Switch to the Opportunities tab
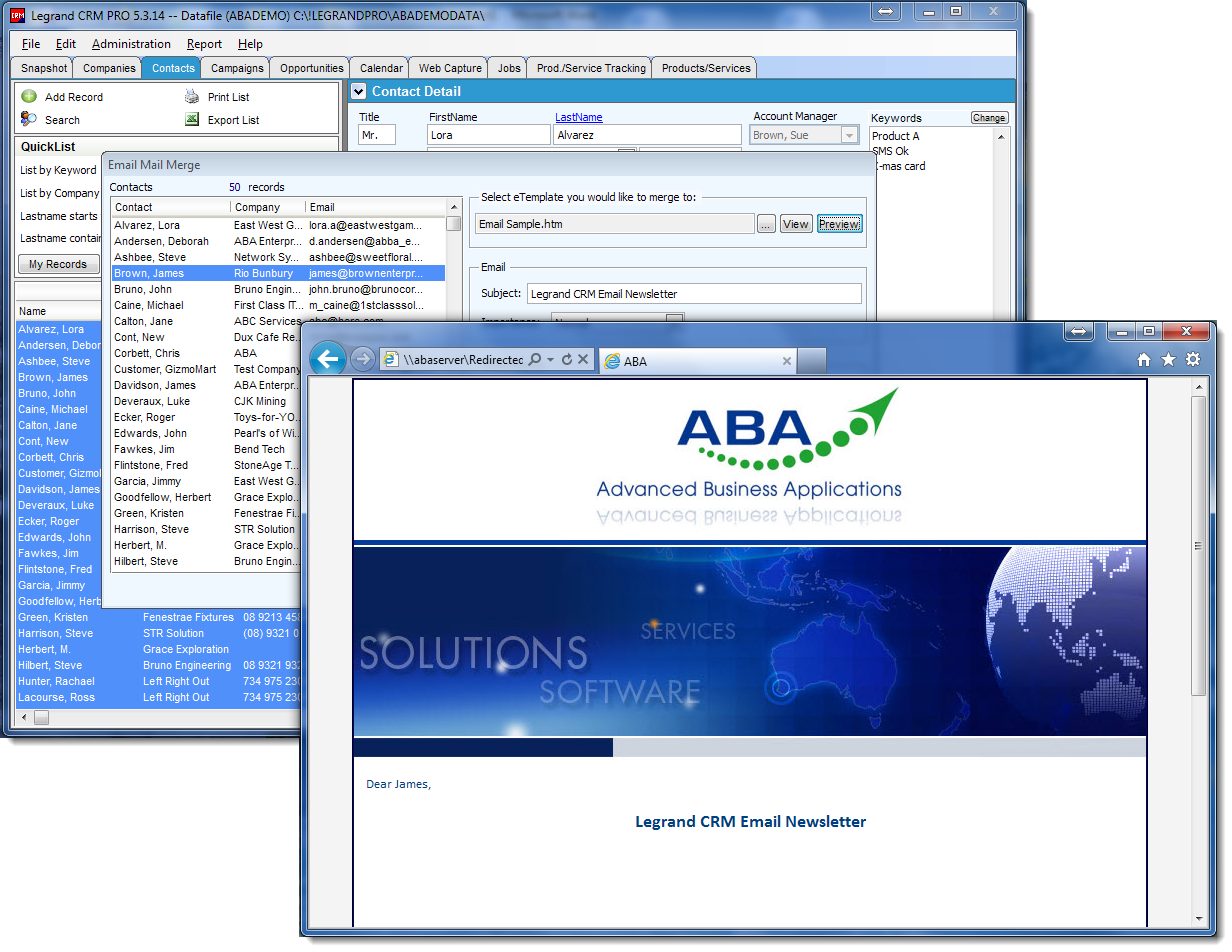The width and height of the screenshot is (1232, 952). point(312,68)
